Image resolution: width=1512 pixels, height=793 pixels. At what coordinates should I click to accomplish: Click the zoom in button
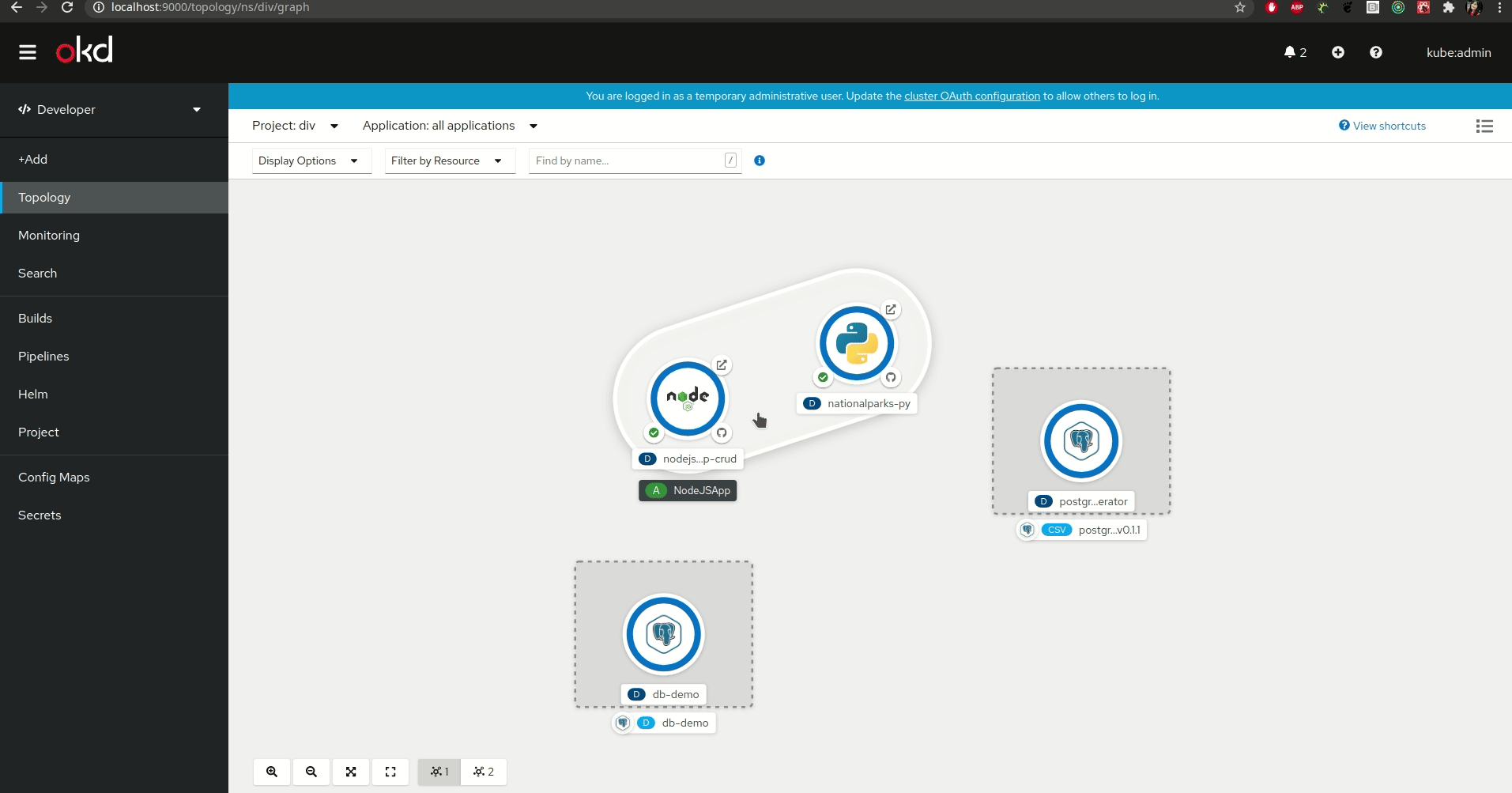click(x=272, y=772)
